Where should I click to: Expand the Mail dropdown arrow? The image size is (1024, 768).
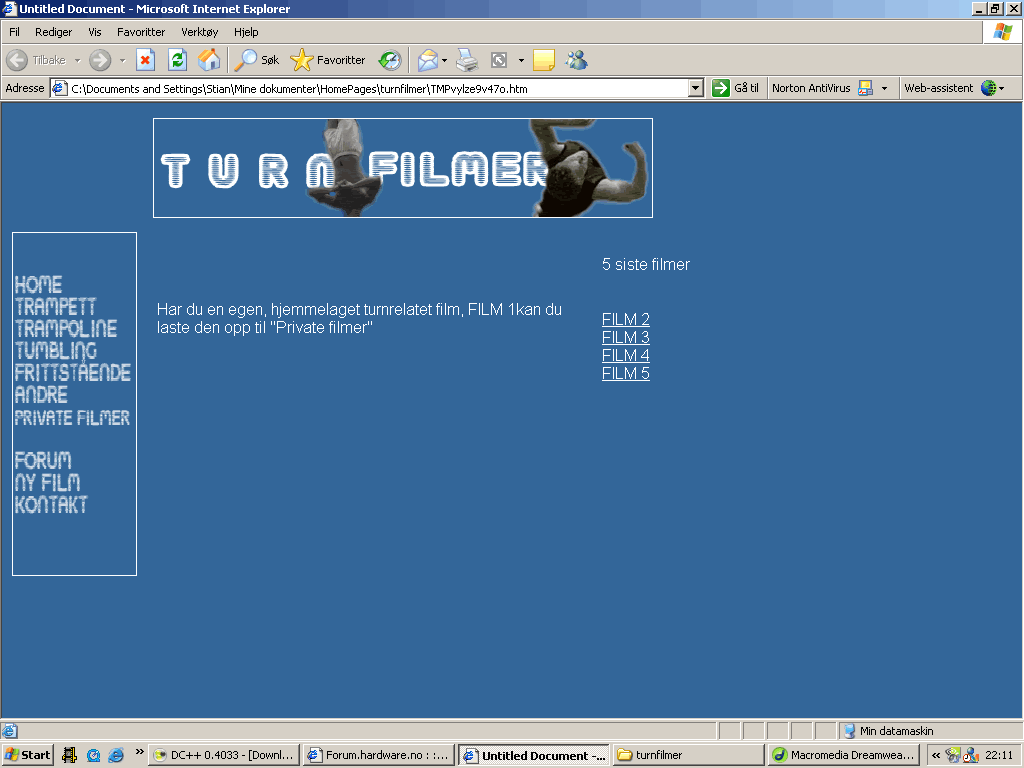[445, 61]
